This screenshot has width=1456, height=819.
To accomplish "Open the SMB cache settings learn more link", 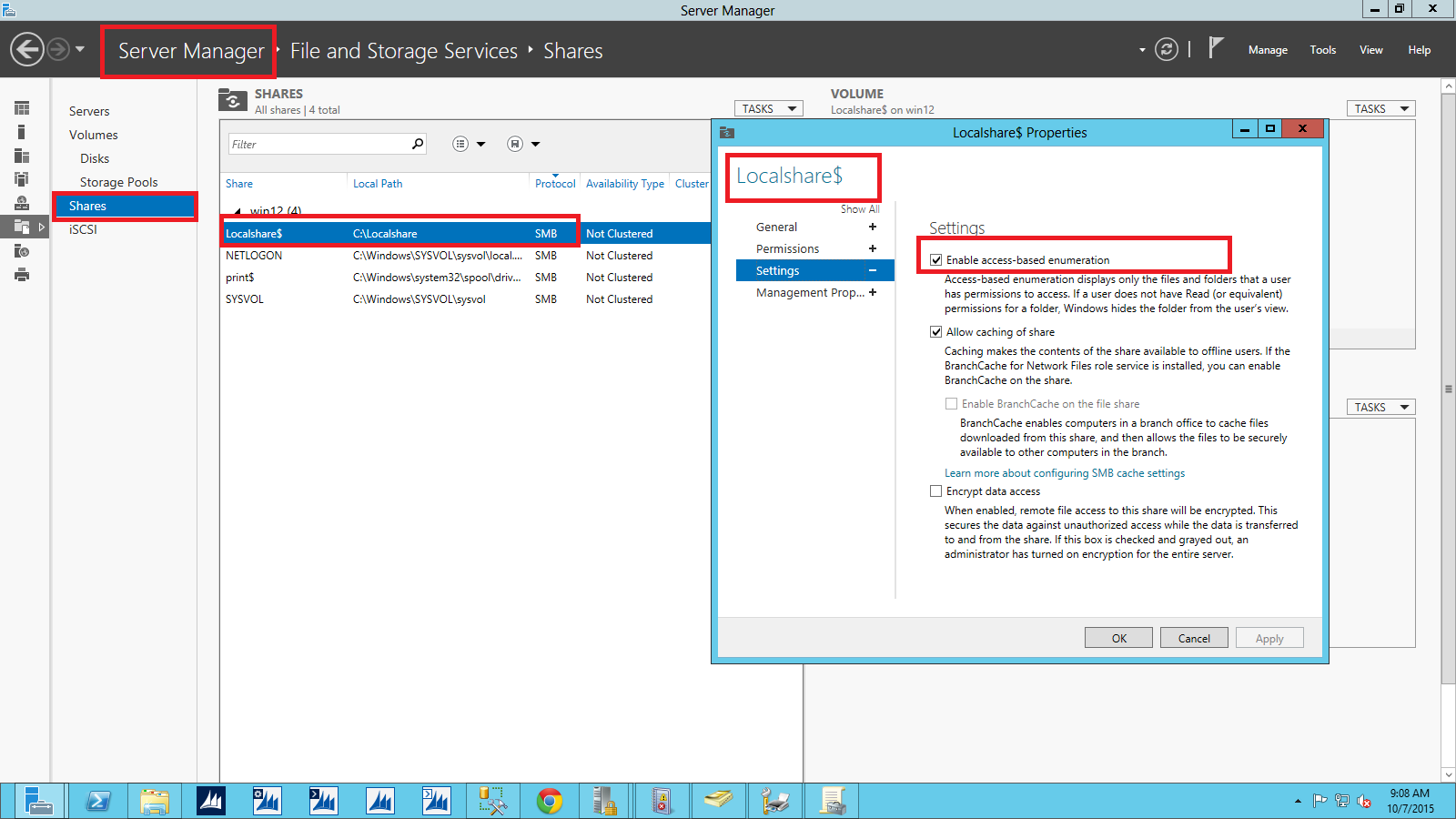I will tap(1063, 473).
